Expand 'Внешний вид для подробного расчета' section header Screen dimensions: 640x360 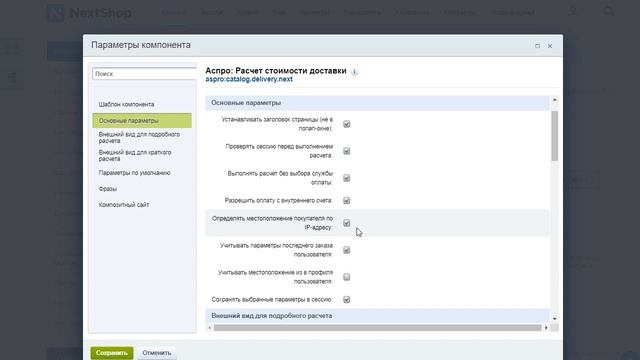[377, 316]
